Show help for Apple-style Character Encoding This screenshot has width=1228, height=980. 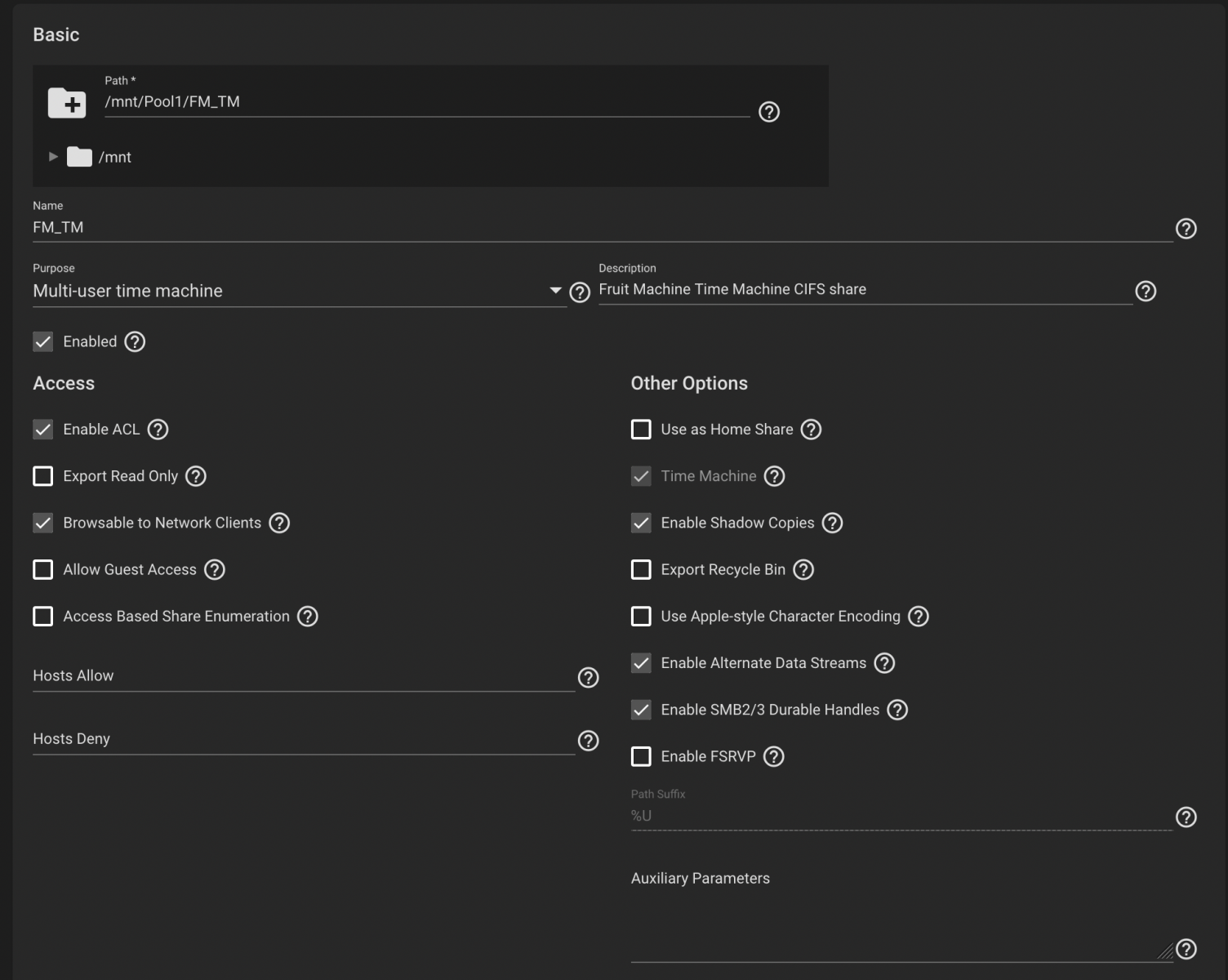point(919,617)
